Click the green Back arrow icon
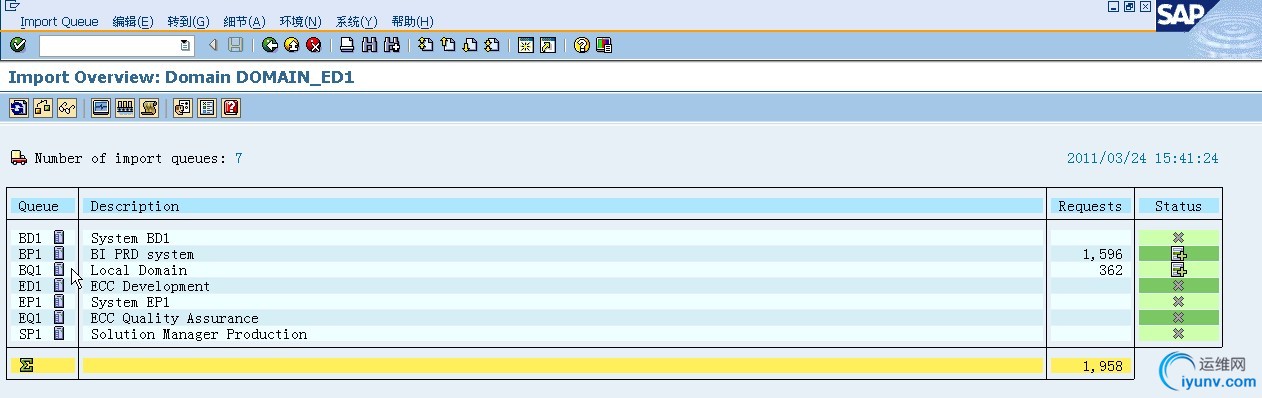The height and width of the screenshot is (398, 1262). point(270,45)
